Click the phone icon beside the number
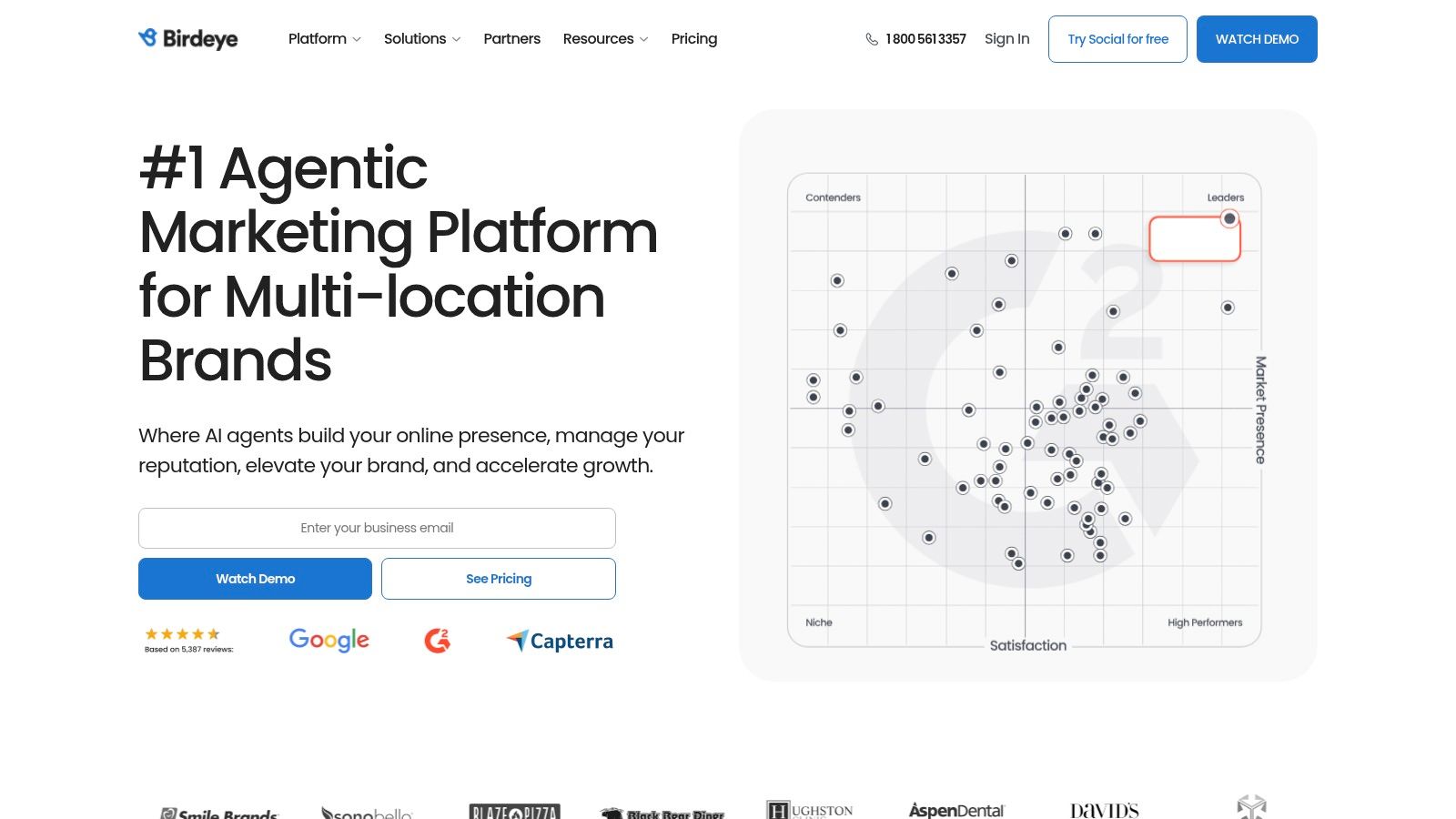1456x819 pixels. [x=871, y=39]
